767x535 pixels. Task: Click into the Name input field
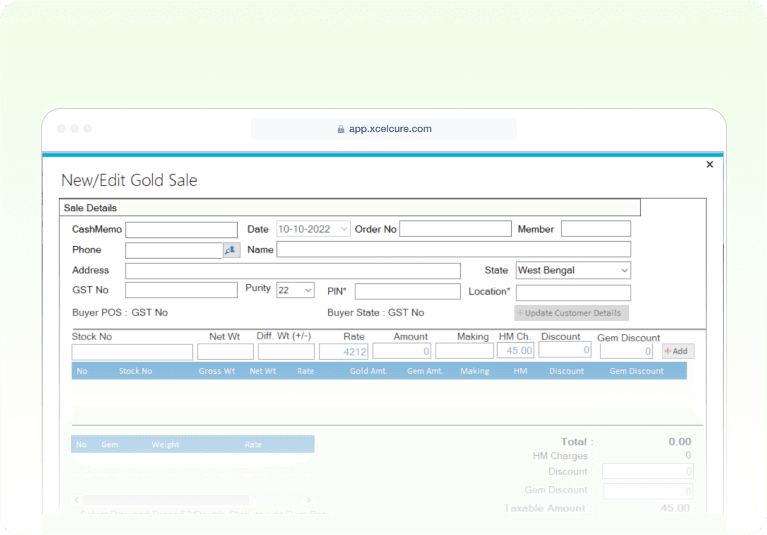coord(453,249)
